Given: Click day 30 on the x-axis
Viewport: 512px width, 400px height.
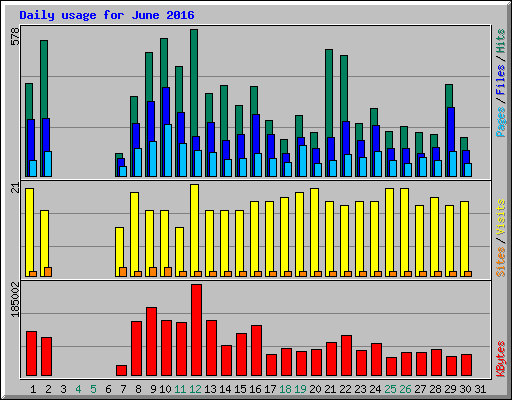Looking at the screenshot, I should 465,389.
